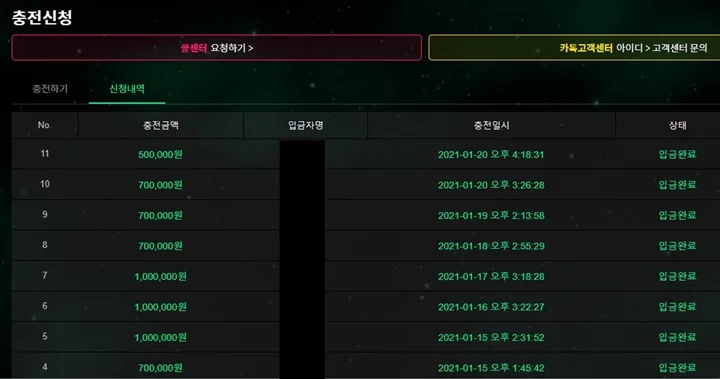Click the 충전신청 page heading

(42, 17)
